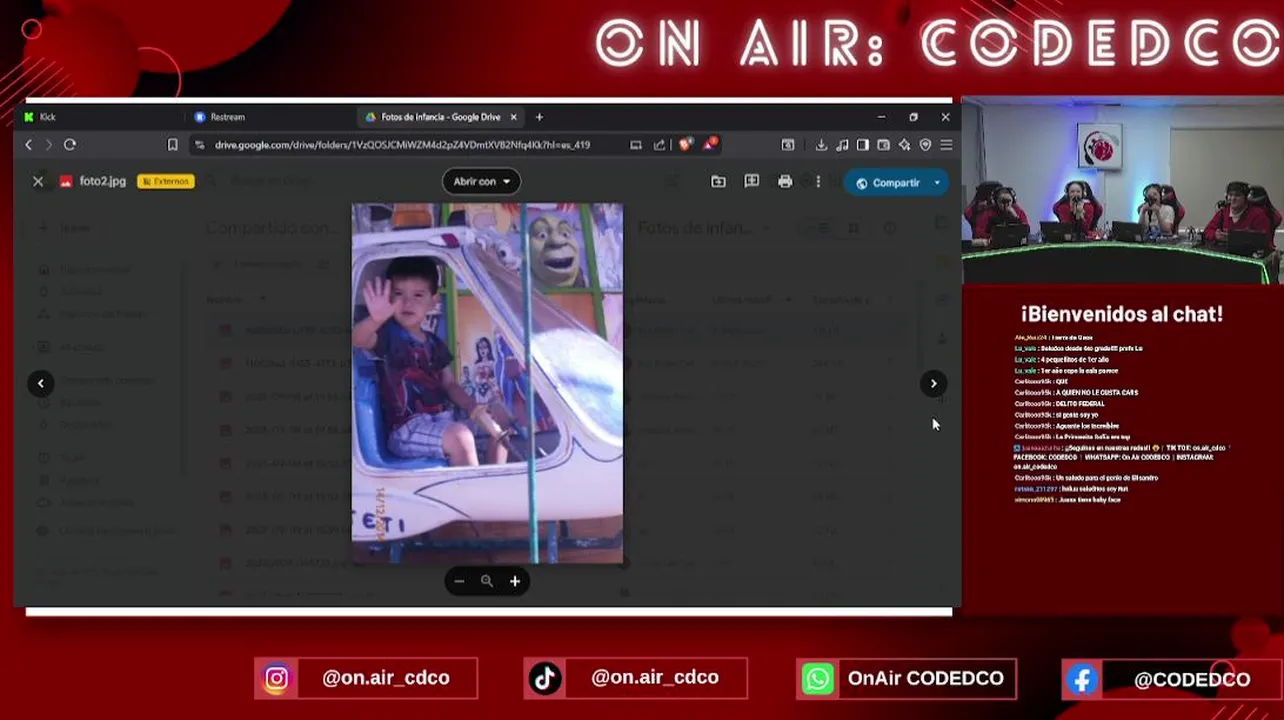
Task: Click the add to folder icon
Action: 718,182
